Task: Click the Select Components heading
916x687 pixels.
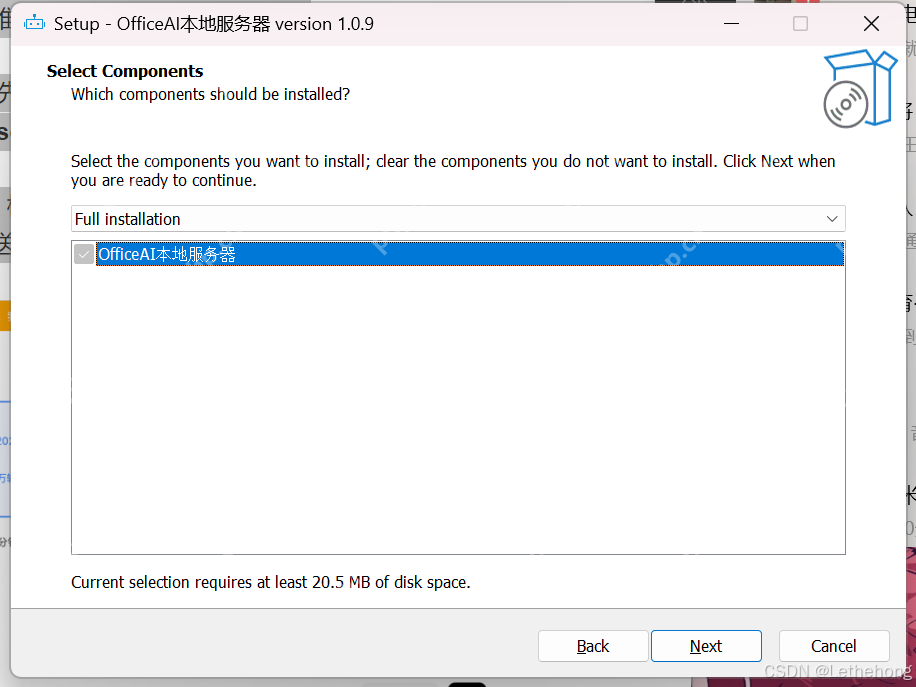Action: (x=125, y=71)
